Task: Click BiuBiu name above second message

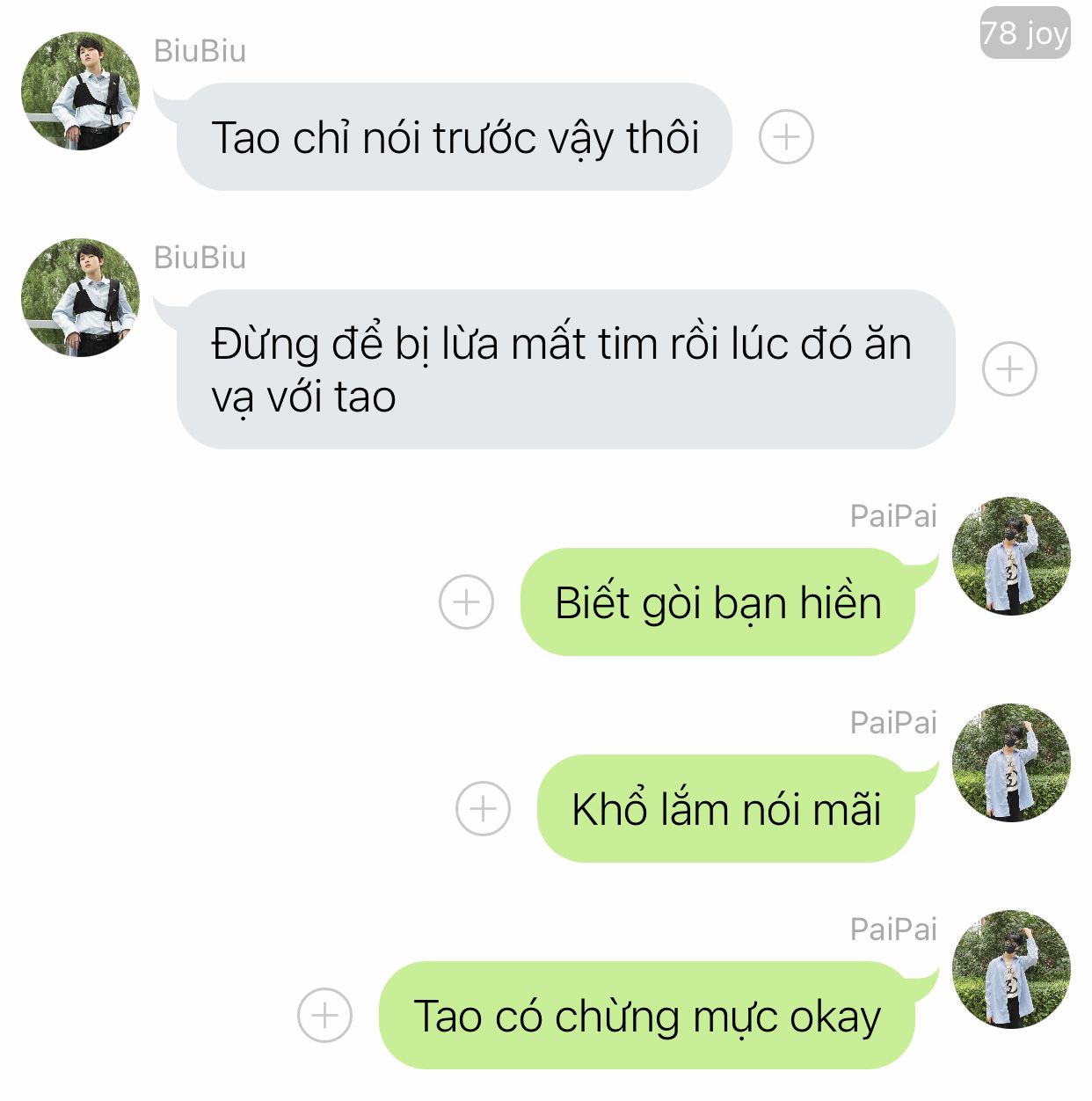Action: (200, 258)
